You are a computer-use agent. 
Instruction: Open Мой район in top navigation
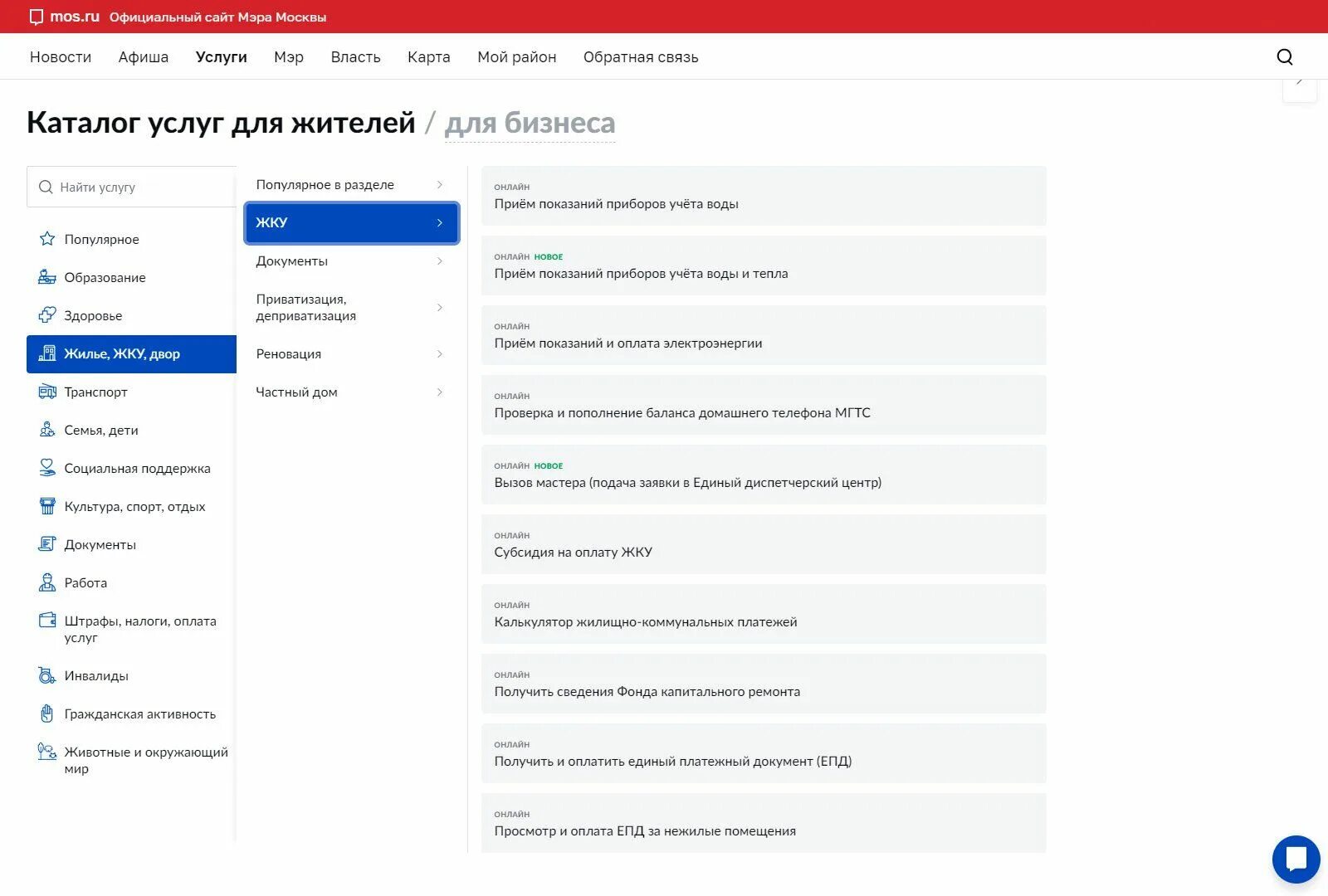tap(517, 56)
